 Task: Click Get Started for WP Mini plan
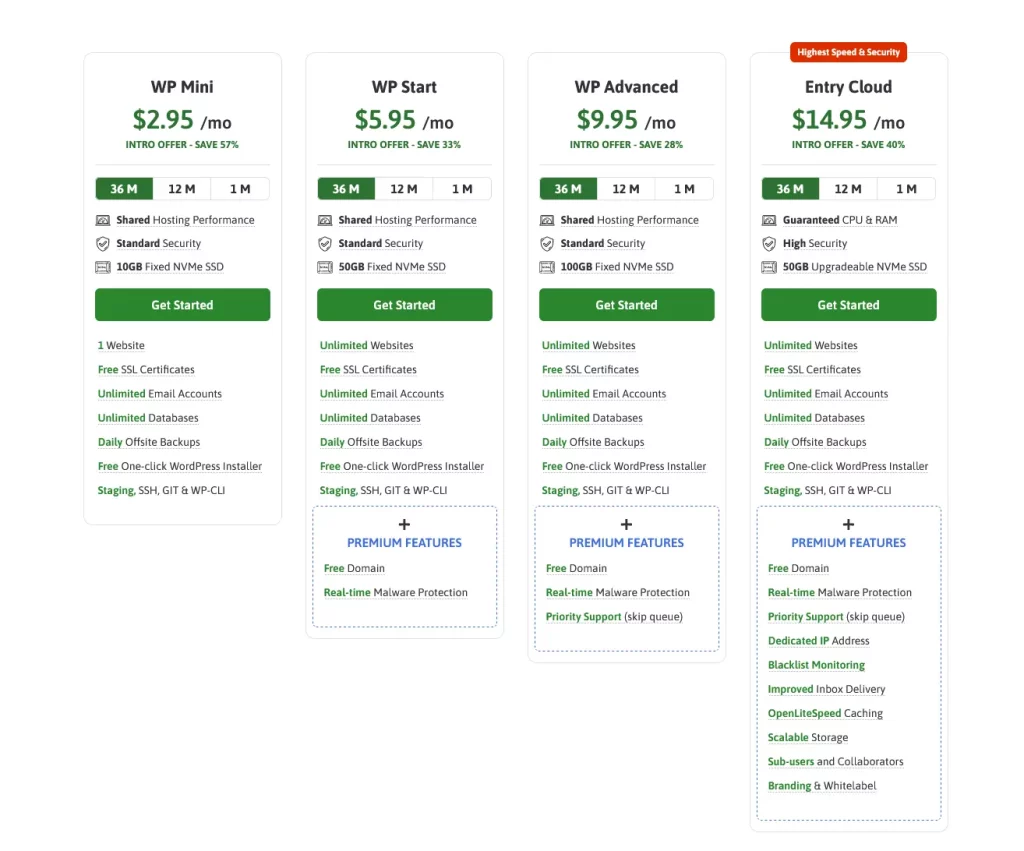(x=182, y=305)
